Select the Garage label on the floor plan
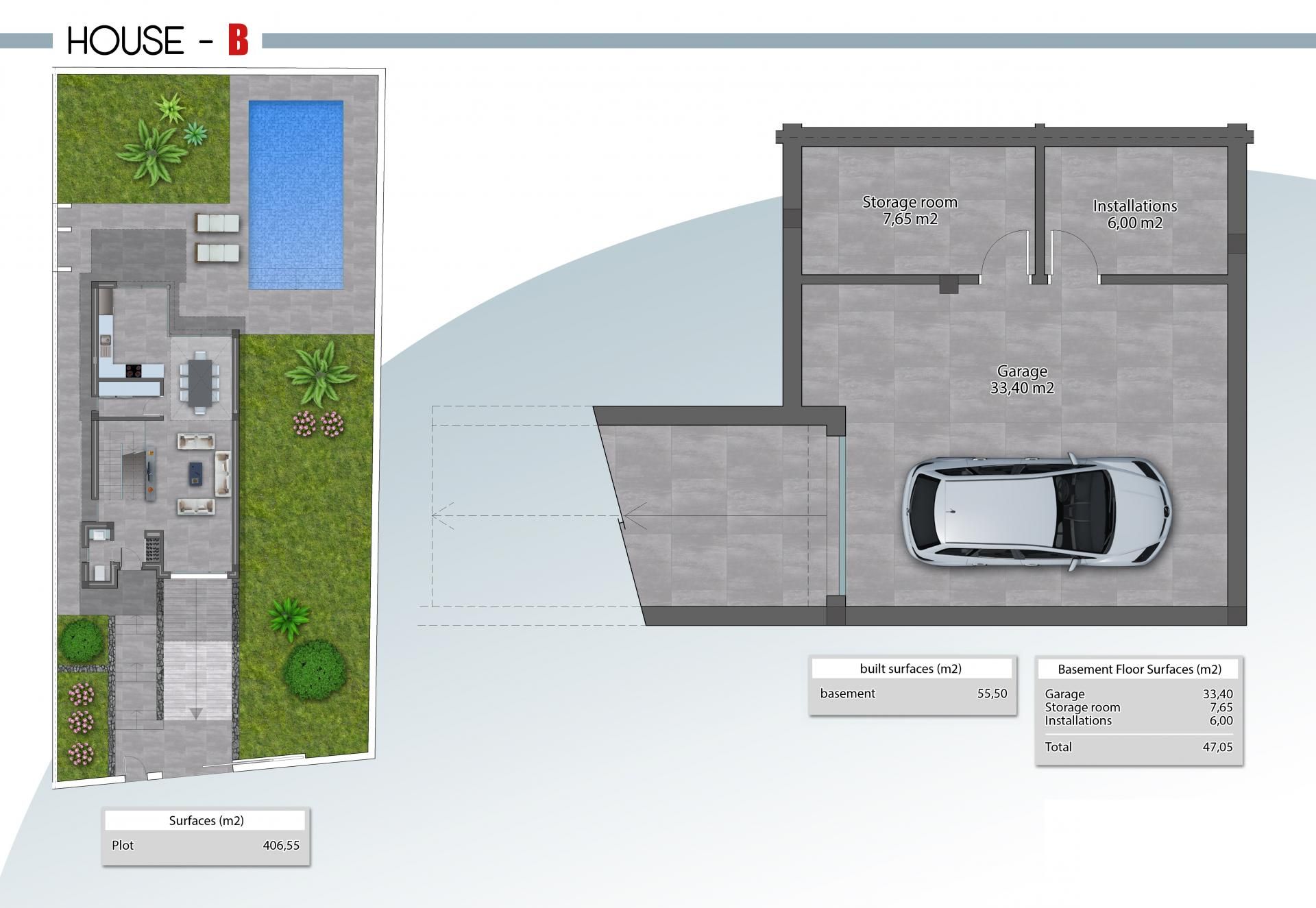The width and height of the screenshot is (1316, 908). (1022, 371)
